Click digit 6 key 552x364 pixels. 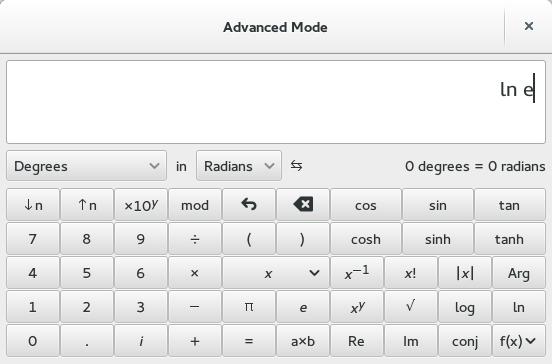pyautogui.click(x=141, y=273)
